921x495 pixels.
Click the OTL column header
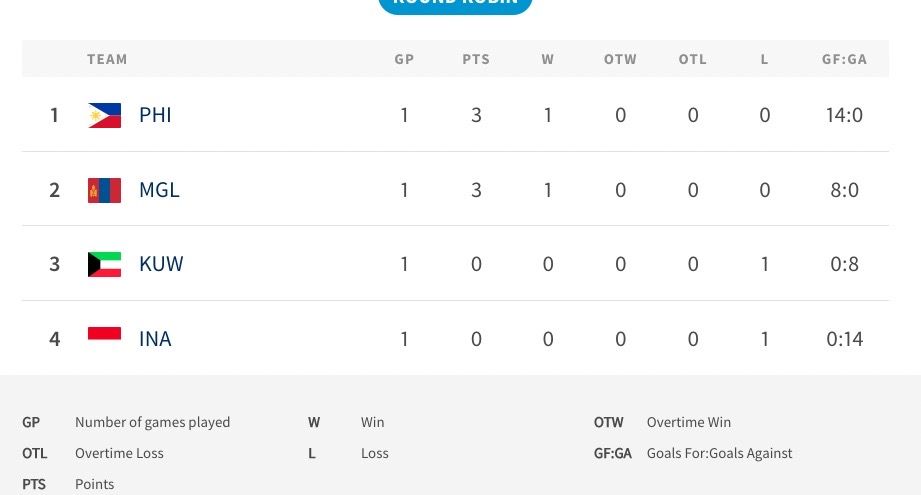click(693, 59)
